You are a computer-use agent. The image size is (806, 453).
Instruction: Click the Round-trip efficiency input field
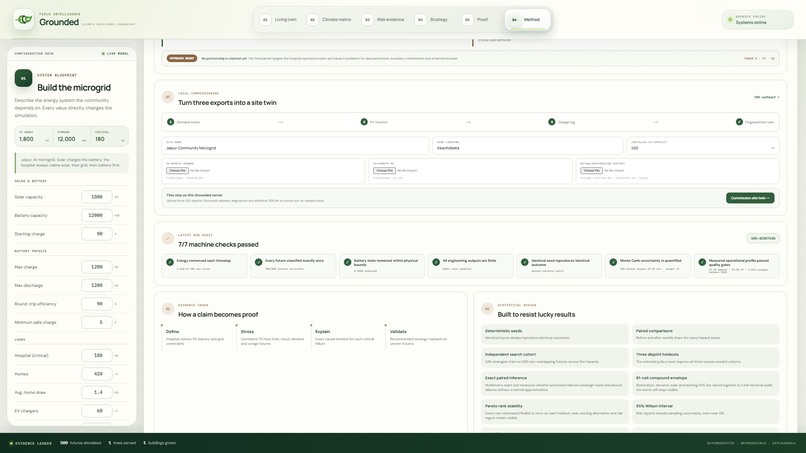pyautogui.click(x=97, y=304)
